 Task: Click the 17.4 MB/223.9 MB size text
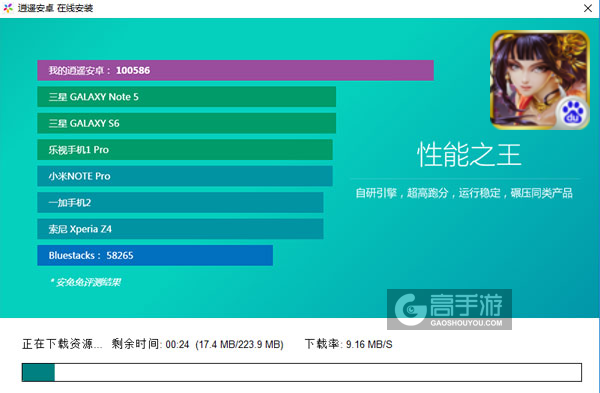239,344
